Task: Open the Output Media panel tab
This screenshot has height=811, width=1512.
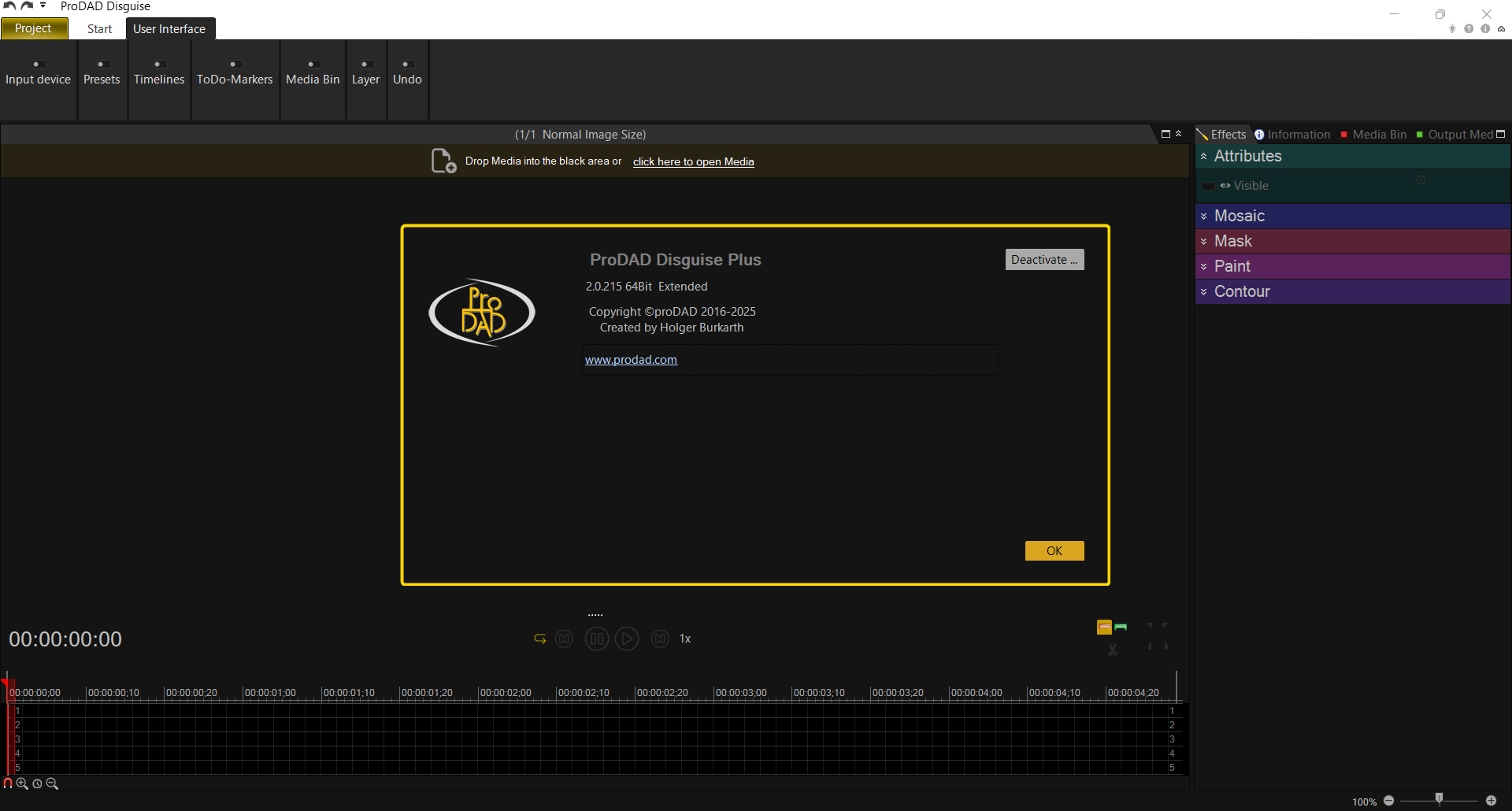Action: [x=1455, y=134]
